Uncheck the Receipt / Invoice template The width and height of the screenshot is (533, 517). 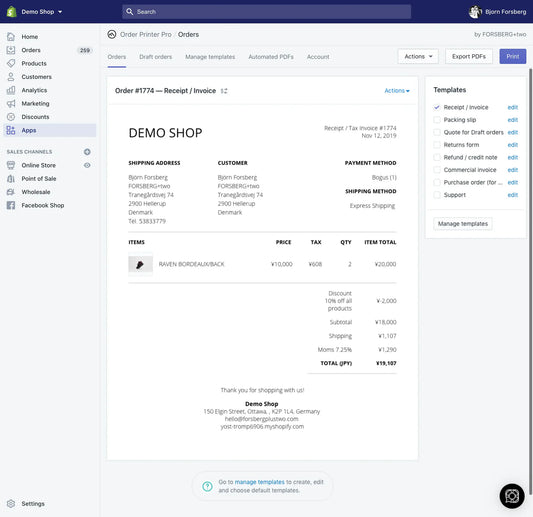pos(437,107)
